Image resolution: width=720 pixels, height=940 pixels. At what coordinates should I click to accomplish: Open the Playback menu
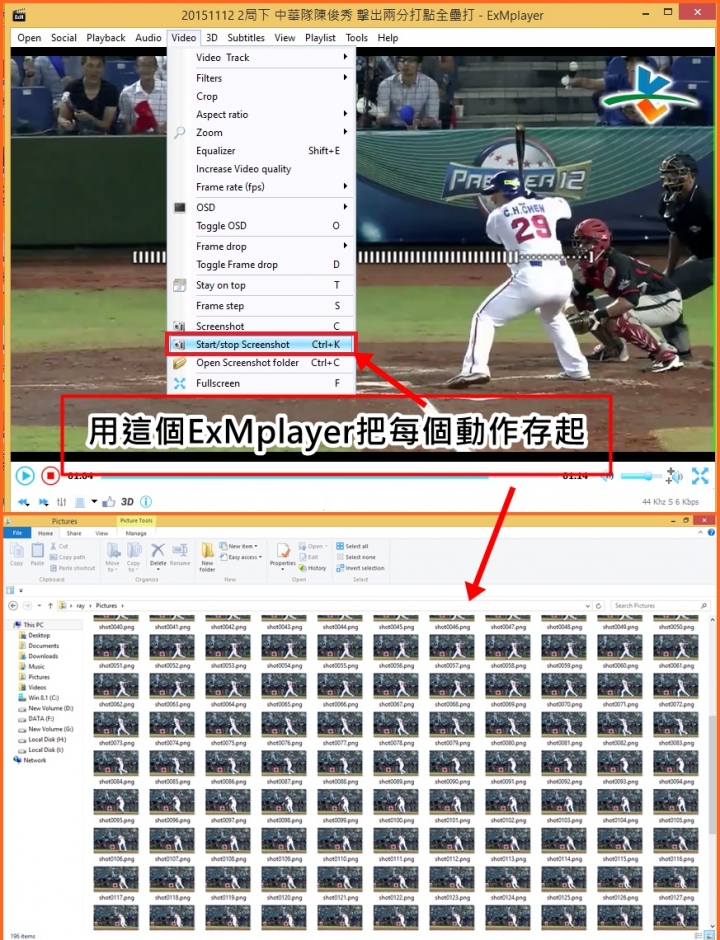[x=106, y=38]
